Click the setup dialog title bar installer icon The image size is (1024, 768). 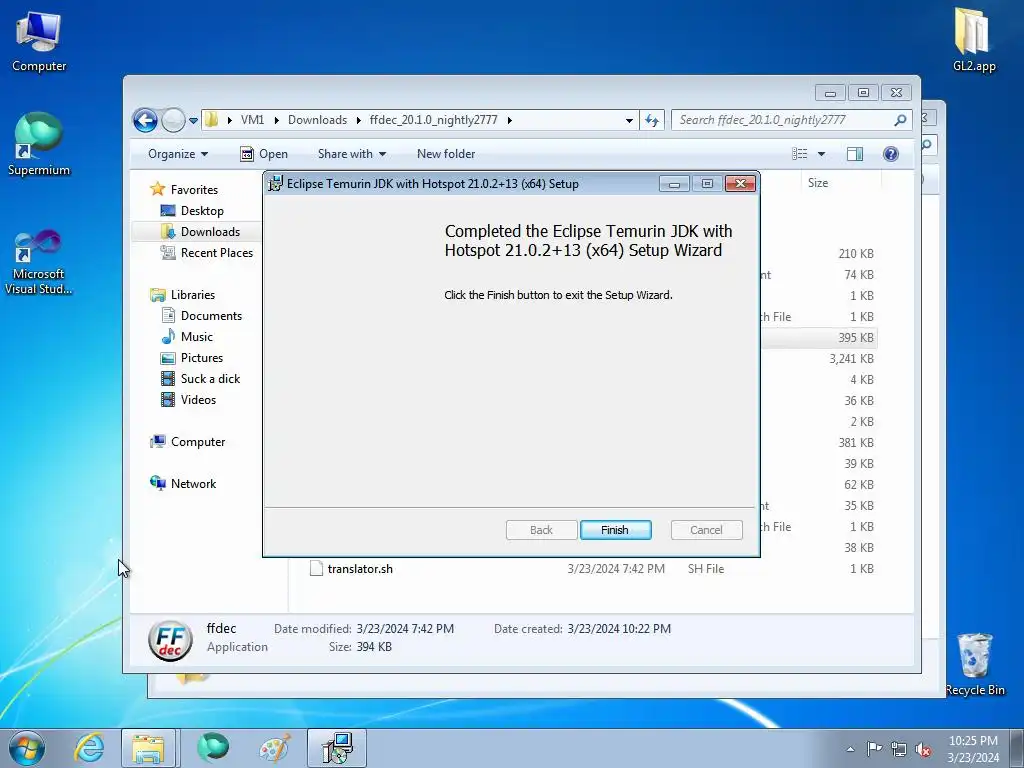276,184
